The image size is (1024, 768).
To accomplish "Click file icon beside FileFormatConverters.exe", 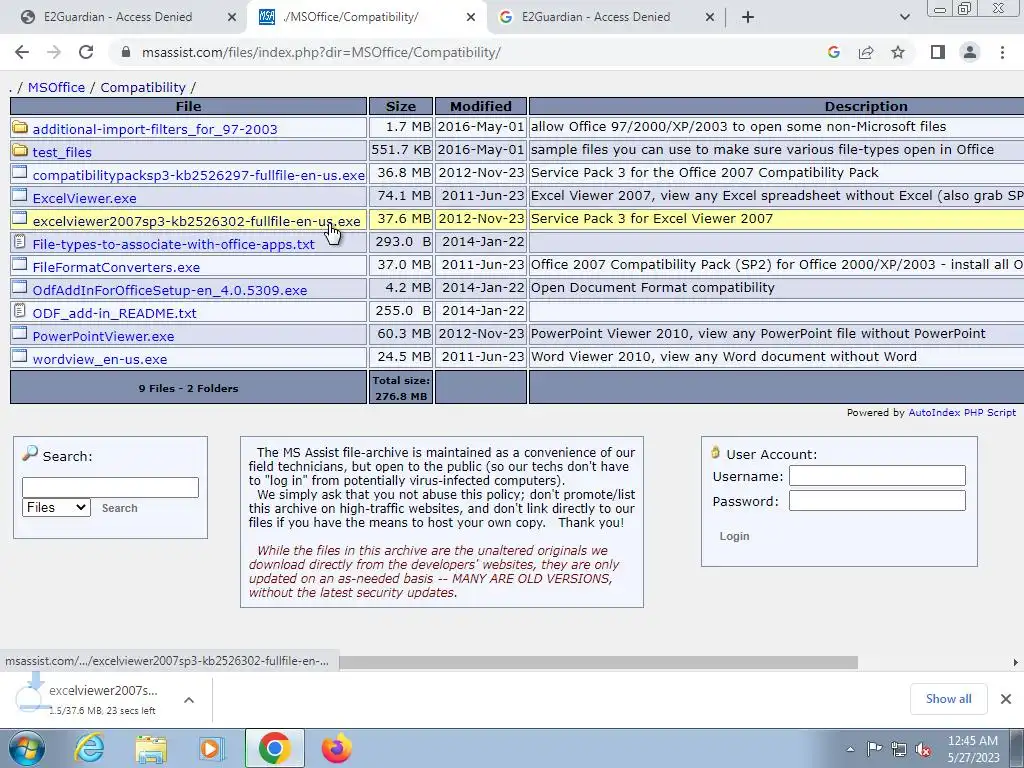I will point(20,265).
